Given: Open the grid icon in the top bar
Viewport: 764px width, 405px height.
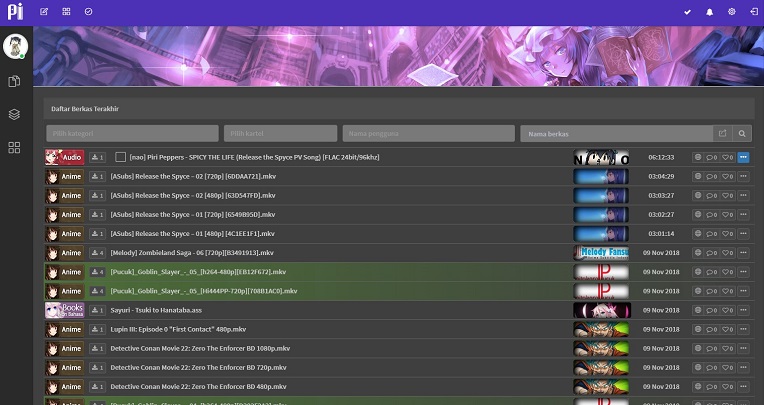Looking at the screenshot, I should [66, 11].
